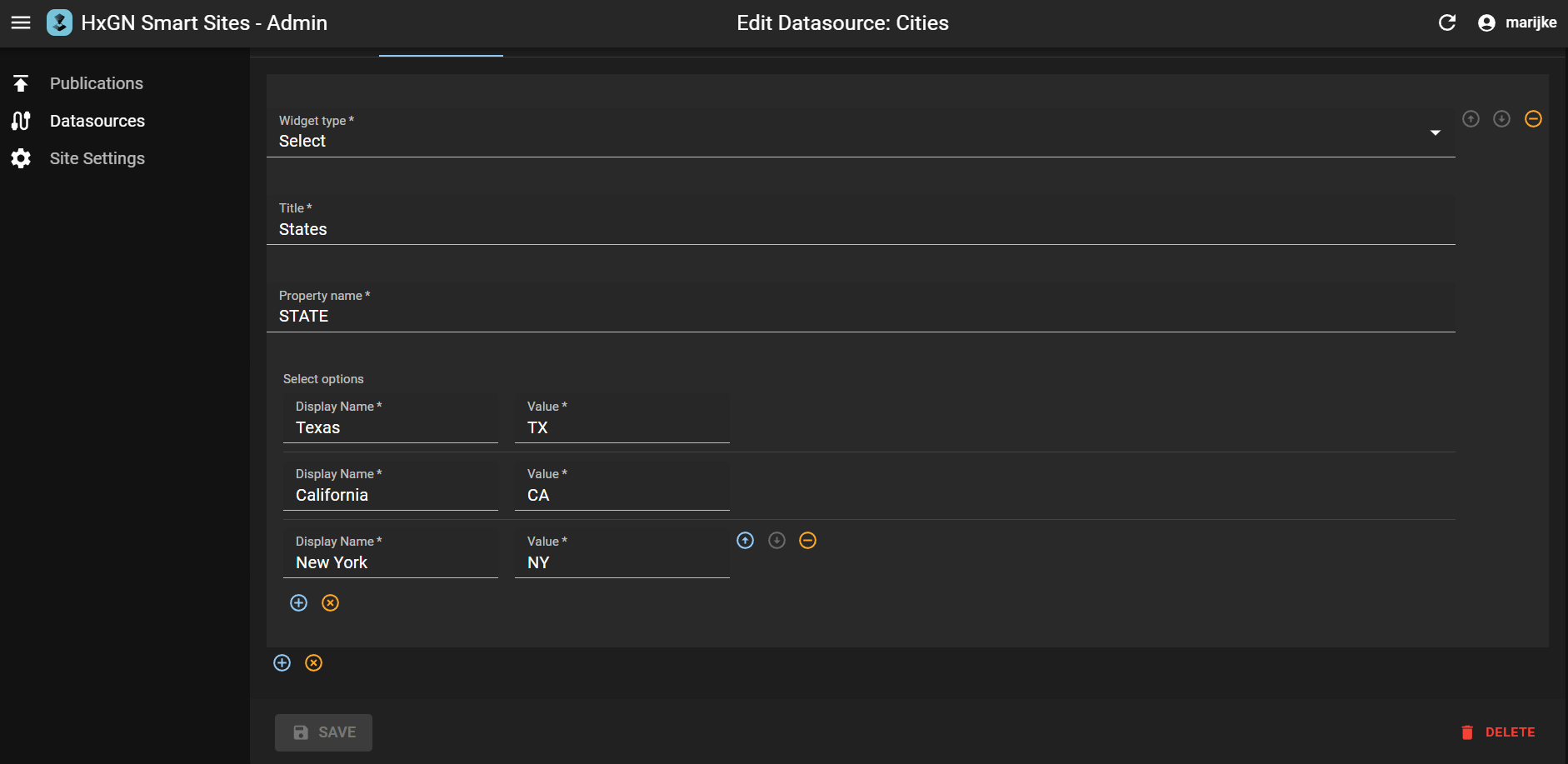The width and height of the screenshot is (1568, 764).
Task: Click the Title field containing States
Action: (x=583, y=229)
